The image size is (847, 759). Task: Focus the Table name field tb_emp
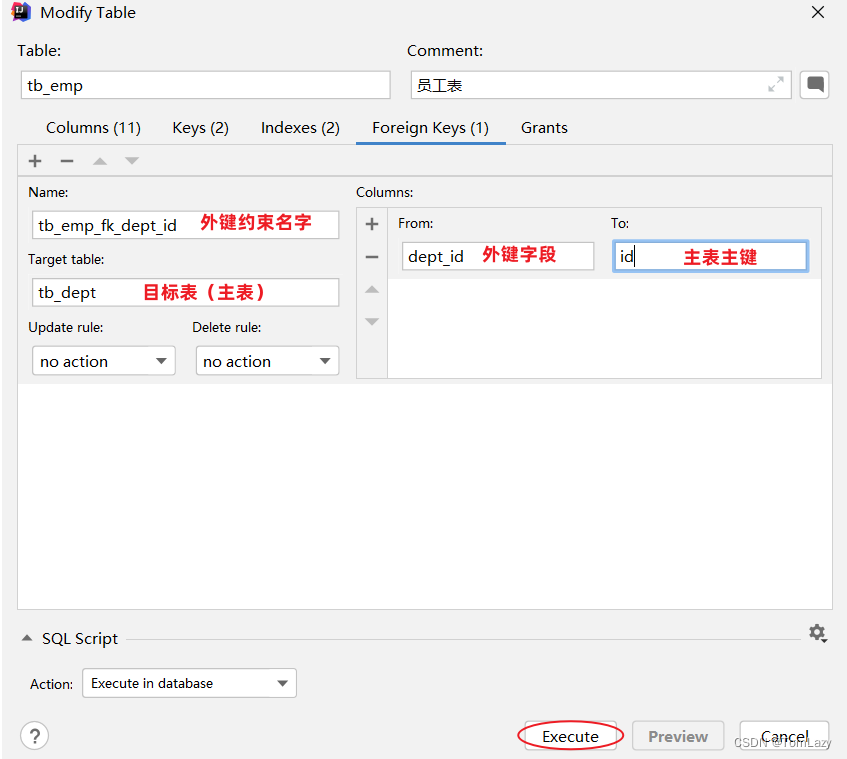[205, 85]
